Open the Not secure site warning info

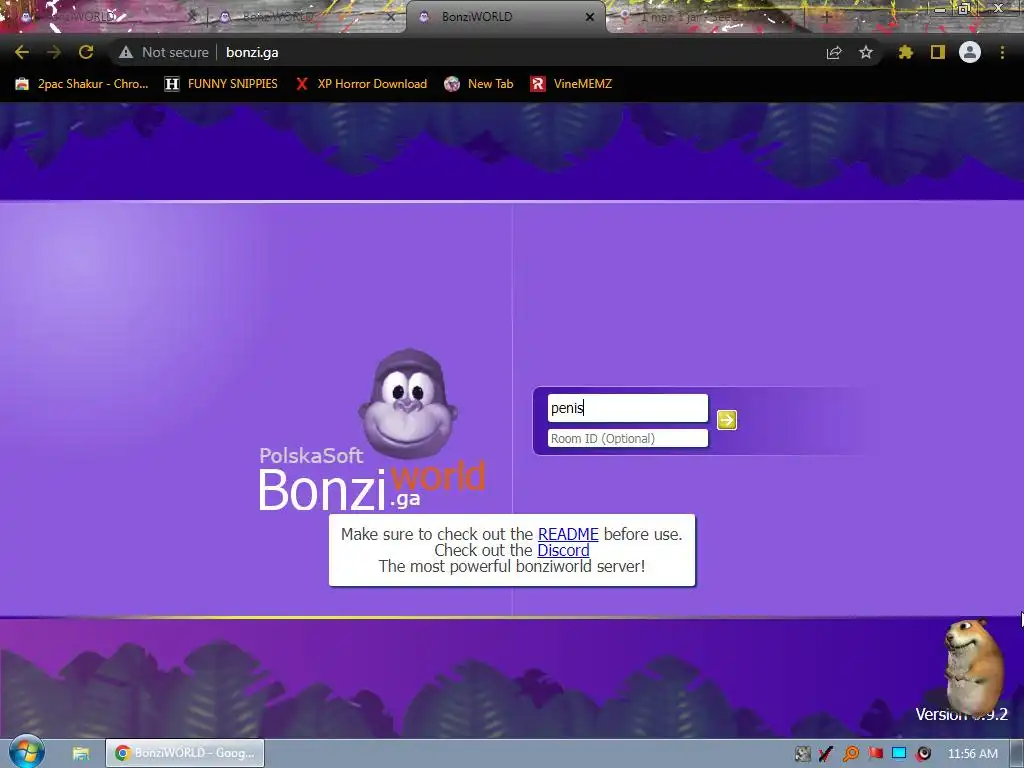tap(164, 52)
